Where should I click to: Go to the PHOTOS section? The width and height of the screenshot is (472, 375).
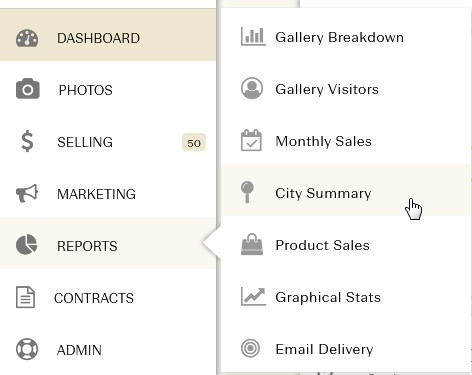click(x=108, y=90)
